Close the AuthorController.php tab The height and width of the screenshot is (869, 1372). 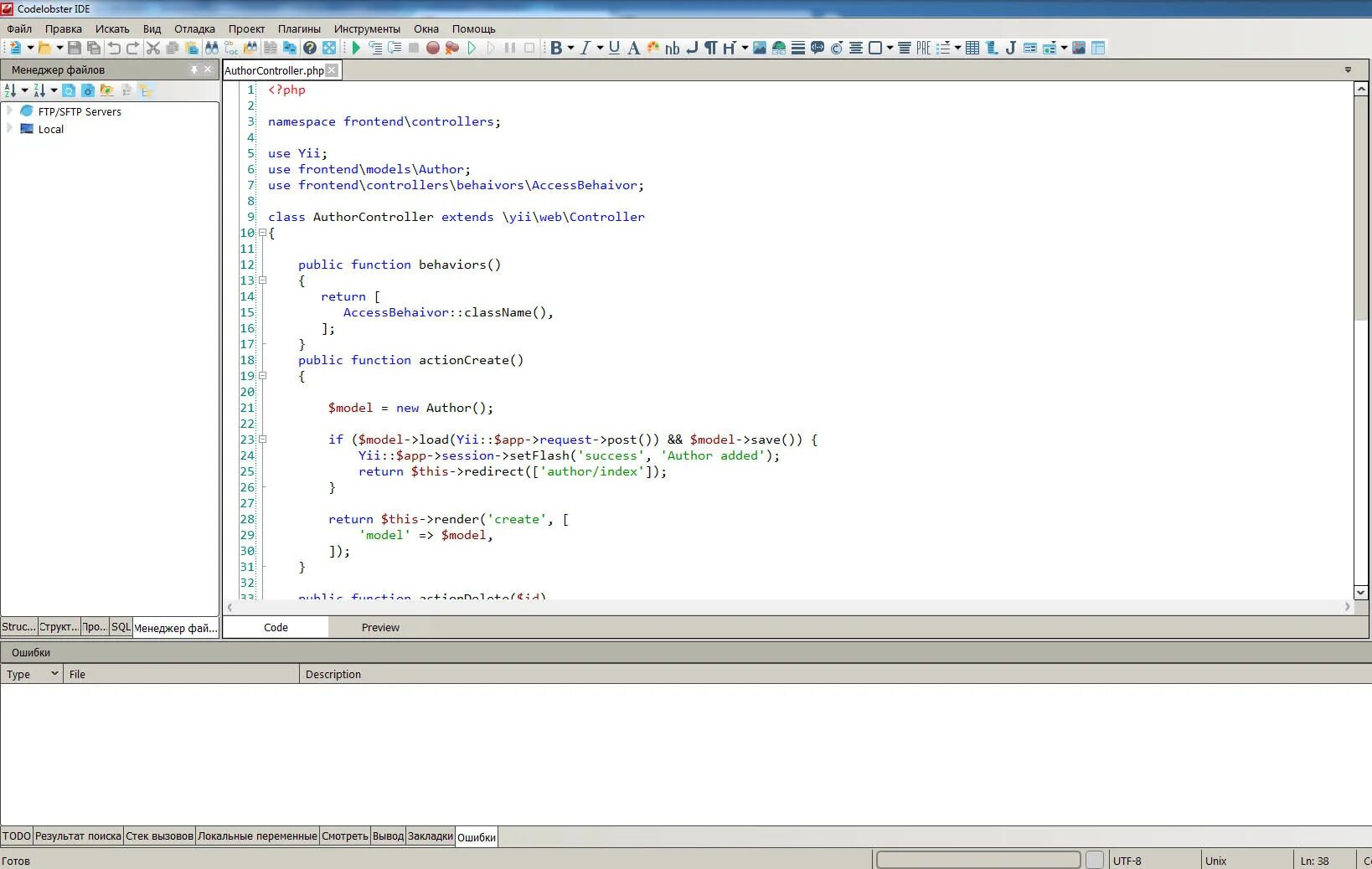tap(332, 70)
